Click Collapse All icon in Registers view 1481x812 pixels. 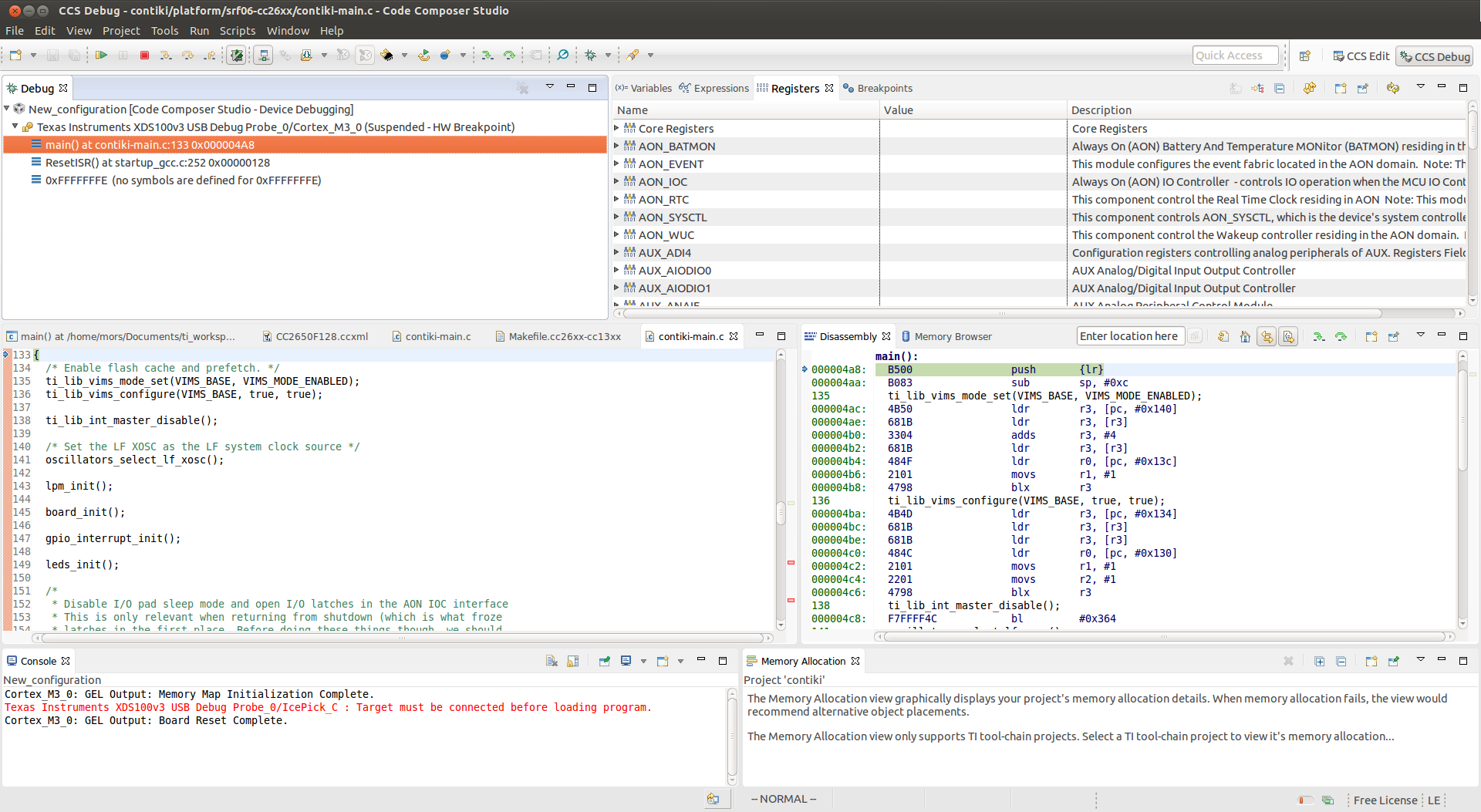pyautogui.click(x=1280, y=89)
